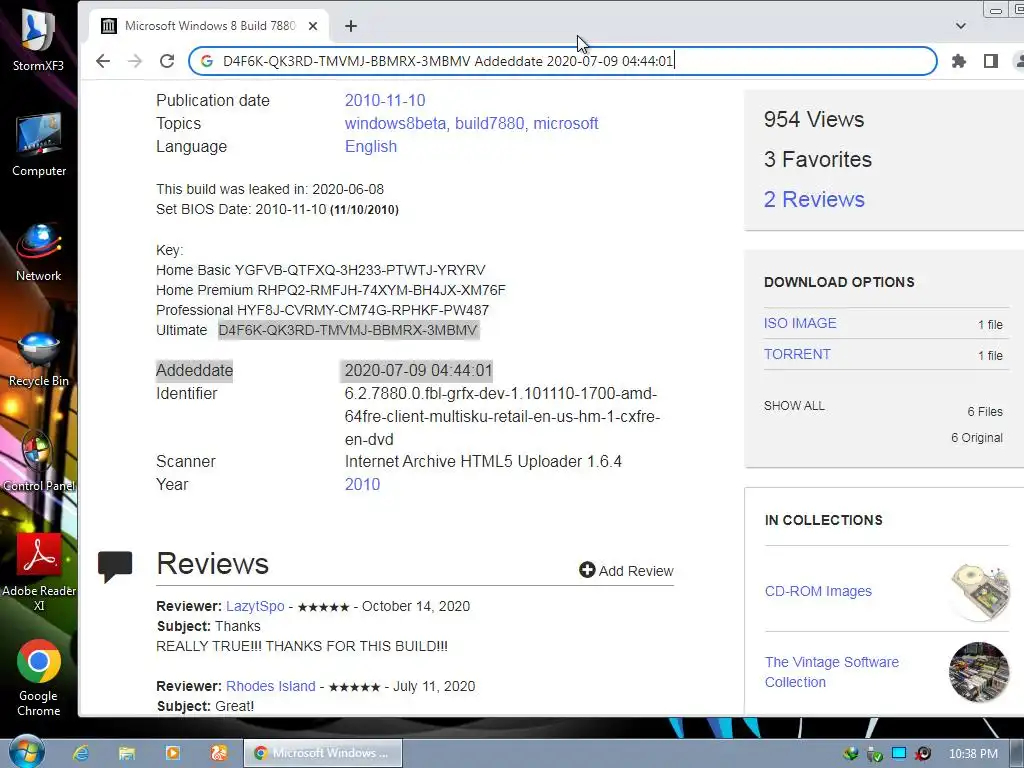The width and height of the screenshot is (1024, 768).
Task: Switch to Chrome taskbar button Microsoft Windows
Action: point(323,753)
